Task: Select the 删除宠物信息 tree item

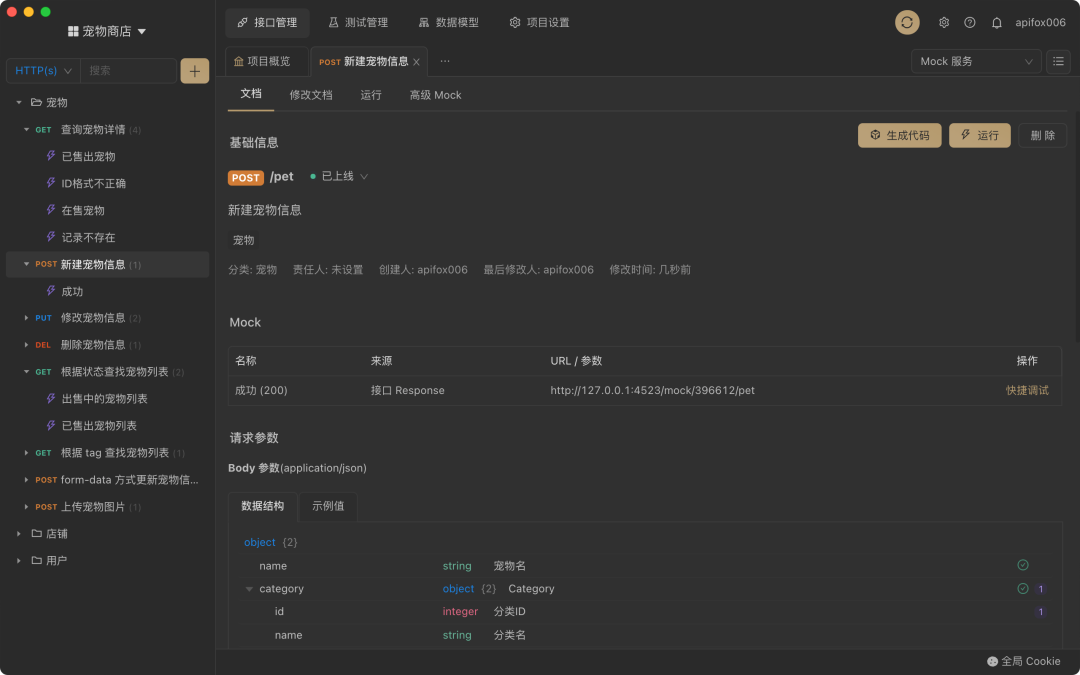Action: point(107,345)
